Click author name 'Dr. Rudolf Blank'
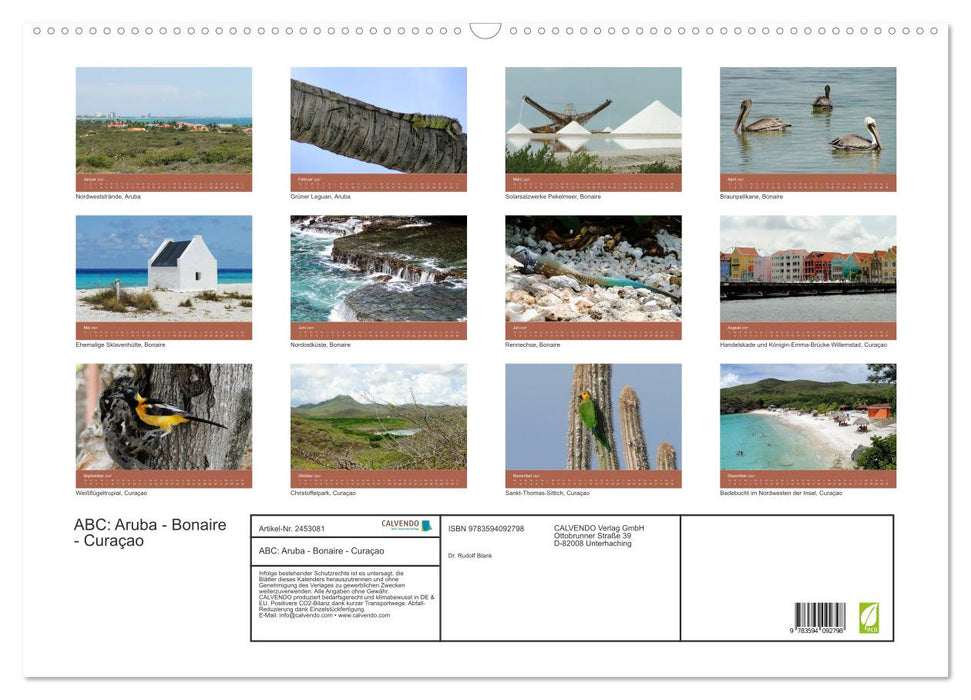The width and height of the screenshot is (971, 700). (470, 556)
